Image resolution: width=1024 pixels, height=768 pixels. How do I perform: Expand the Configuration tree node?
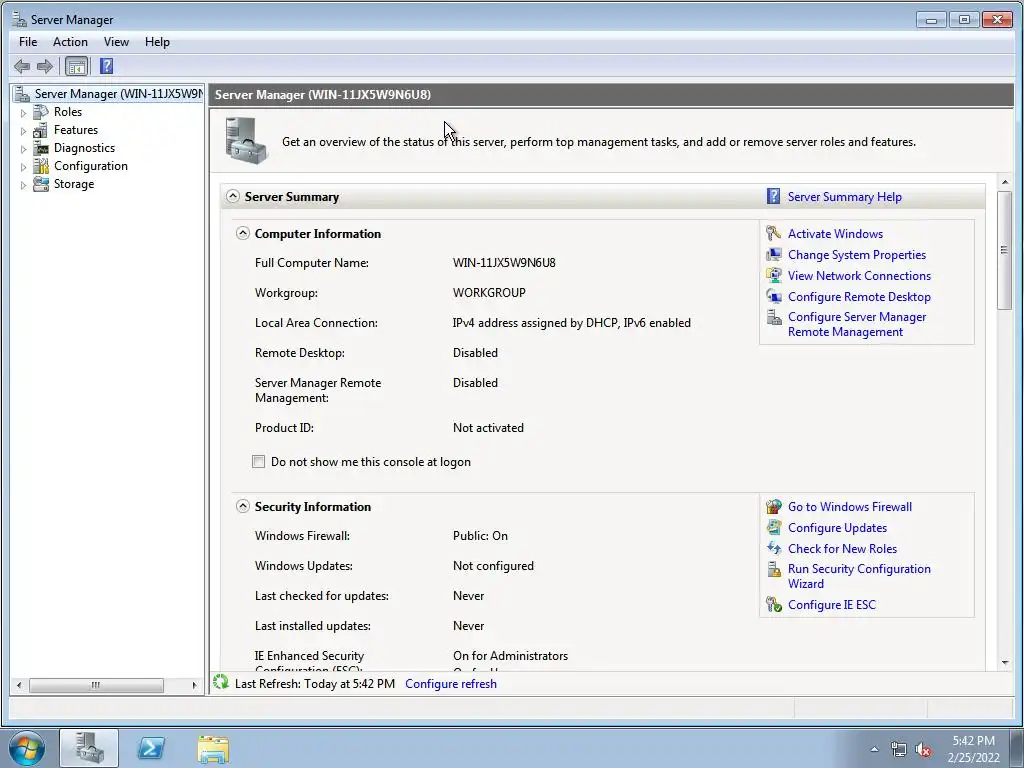pos(23,167)
